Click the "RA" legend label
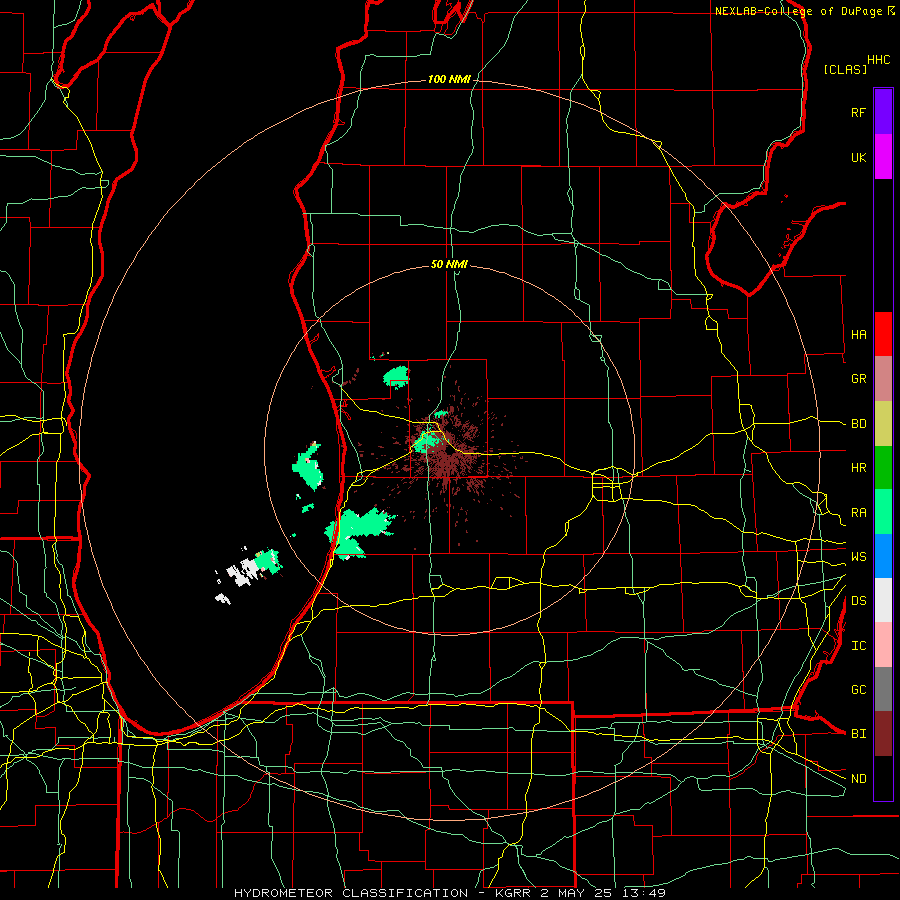The image size is (900, 900). point(858,513)
